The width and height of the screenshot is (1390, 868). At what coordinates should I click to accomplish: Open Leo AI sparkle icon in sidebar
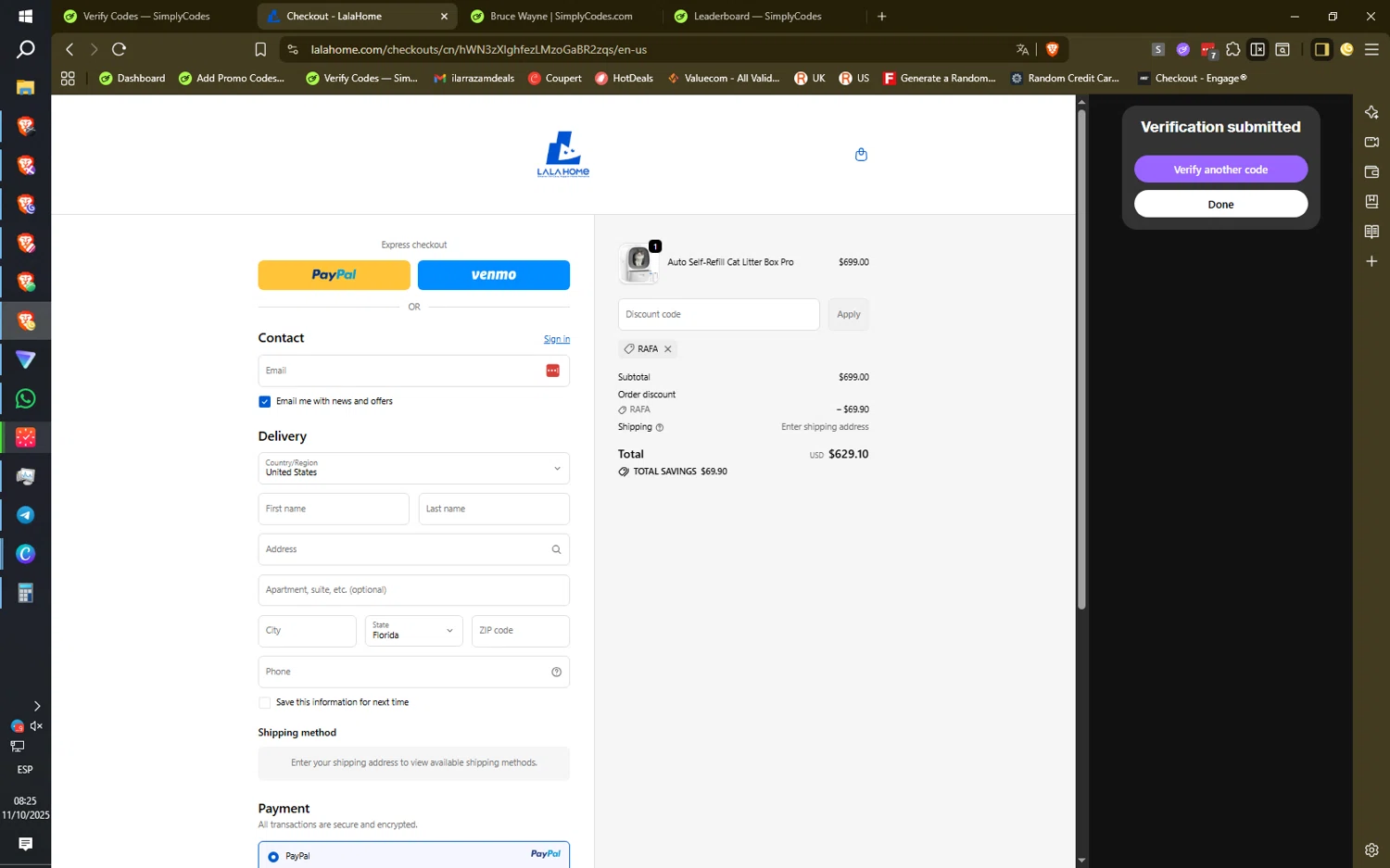(1371, 112)
